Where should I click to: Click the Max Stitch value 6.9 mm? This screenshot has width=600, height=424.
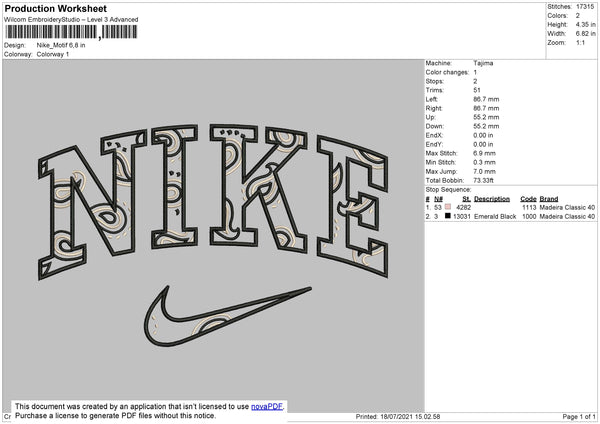pyautogui.click(x=484, y=153)
